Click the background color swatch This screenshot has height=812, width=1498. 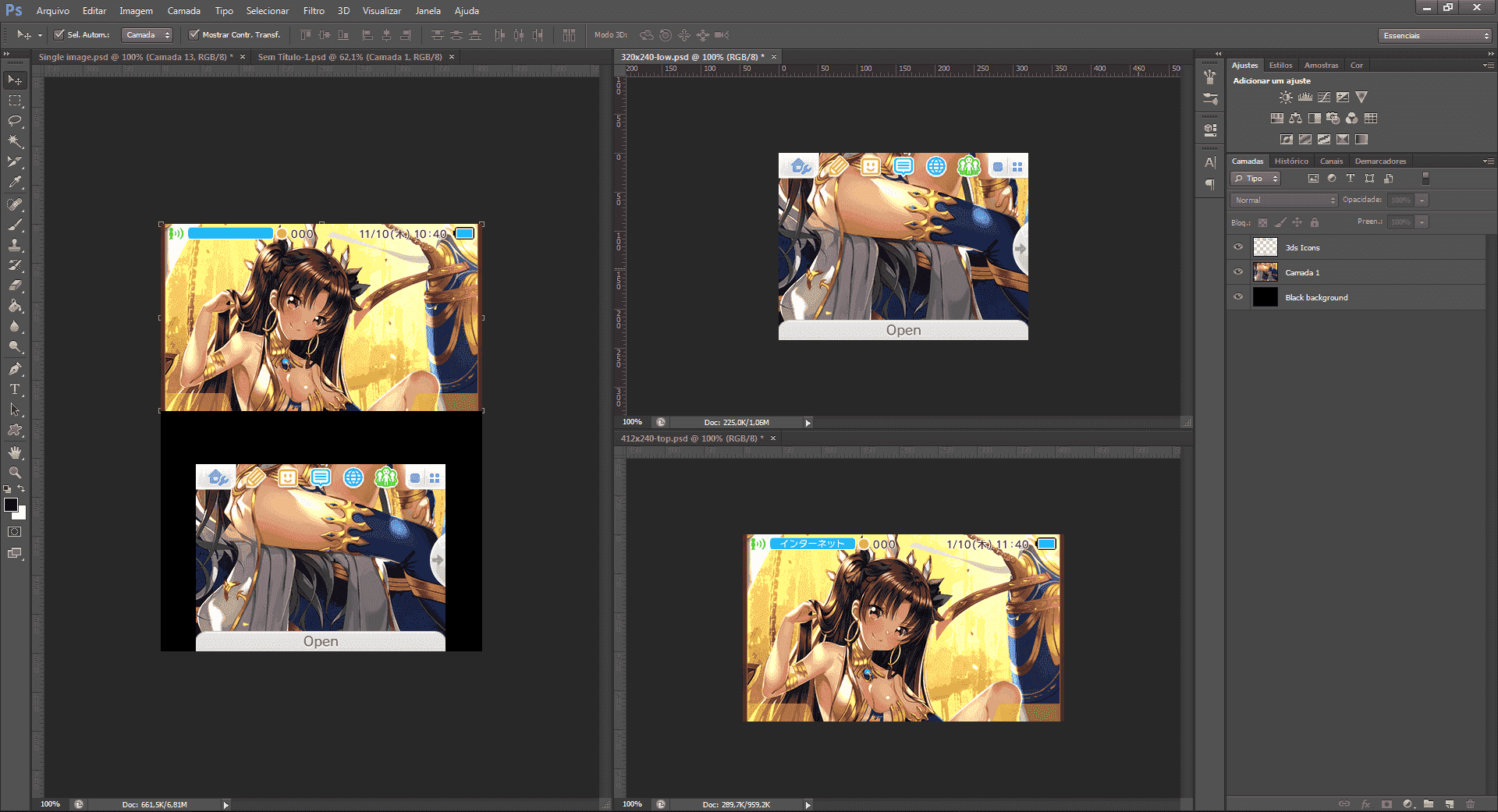21,515
